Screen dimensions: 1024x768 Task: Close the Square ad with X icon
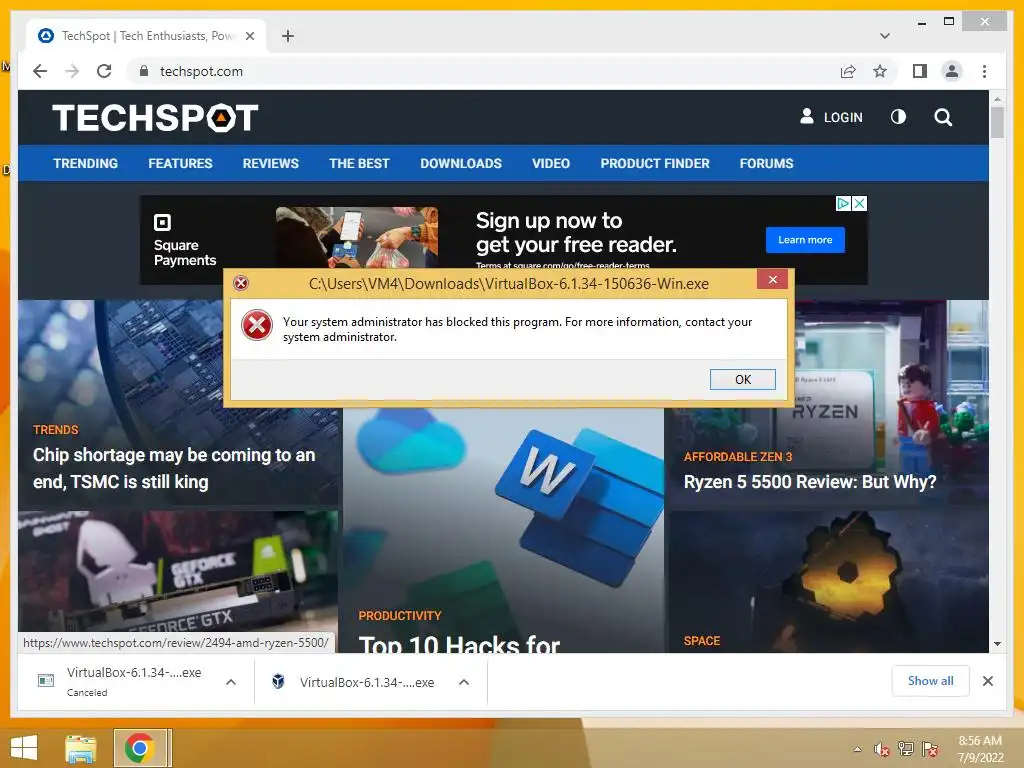(860, 204)
